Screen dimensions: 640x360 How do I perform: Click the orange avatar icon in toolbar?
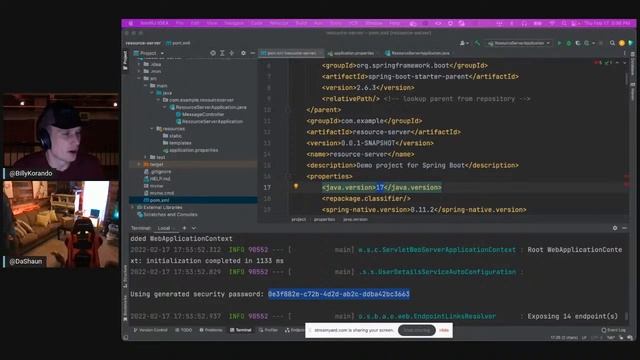click(x=622, y=43)
